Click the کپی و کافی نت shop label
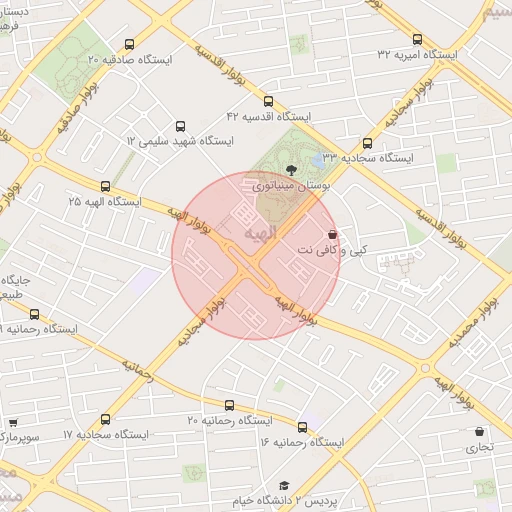The image size is (512, 512). (332, 250)
